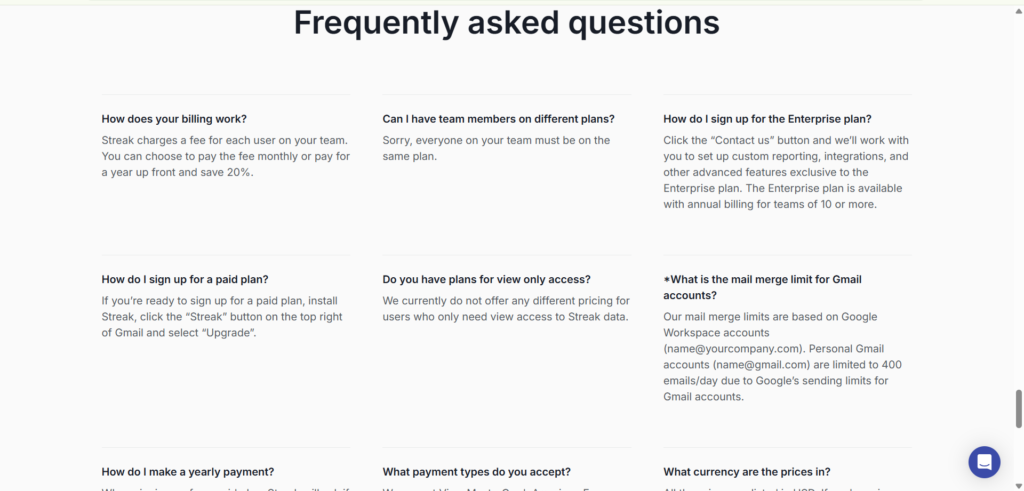
Task: Click the answer mentioning "Upgrade" in Gmail
Action: coord(222,317)
